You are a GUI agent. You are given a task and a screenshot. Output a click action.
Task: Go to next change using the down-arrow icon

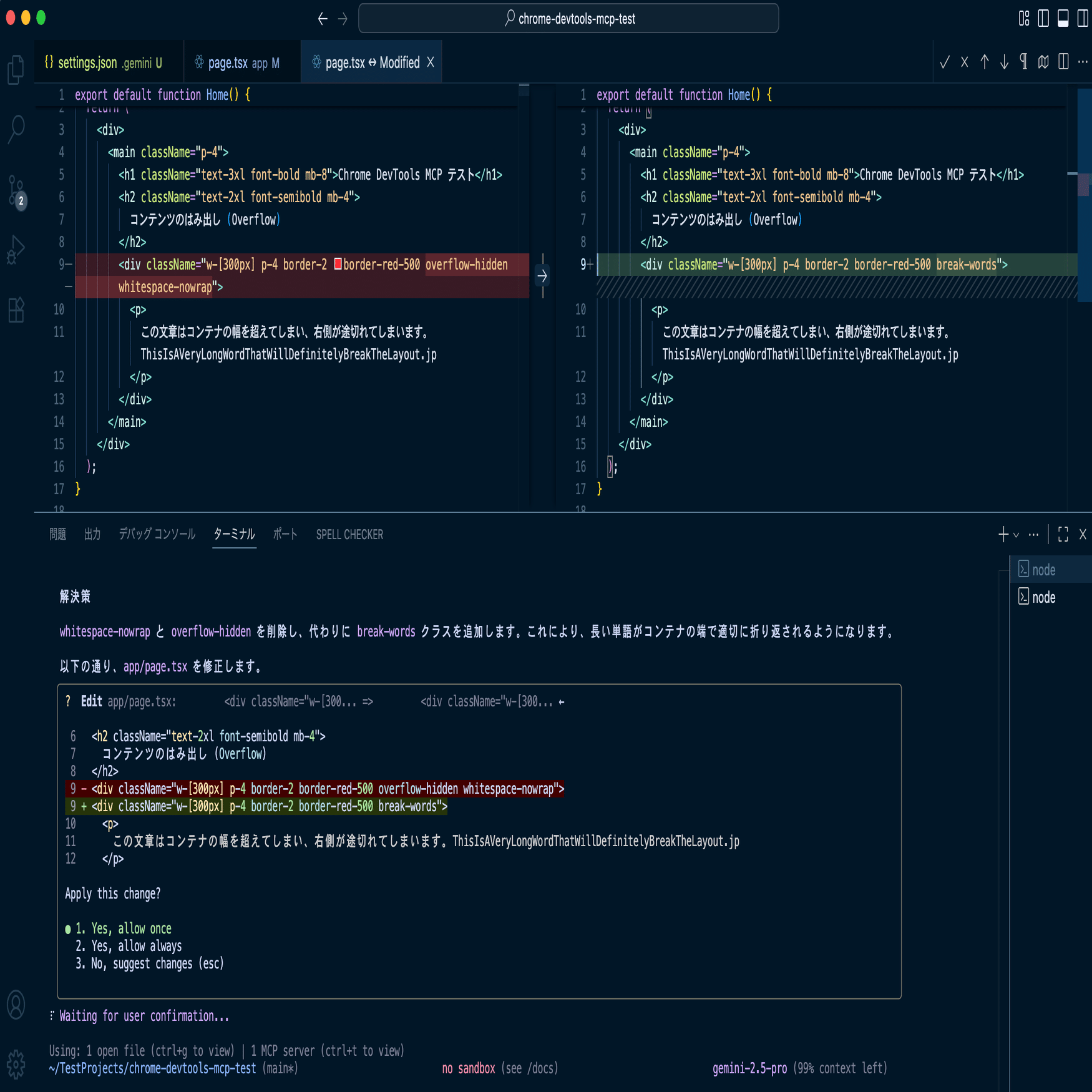pos(1003,62)
